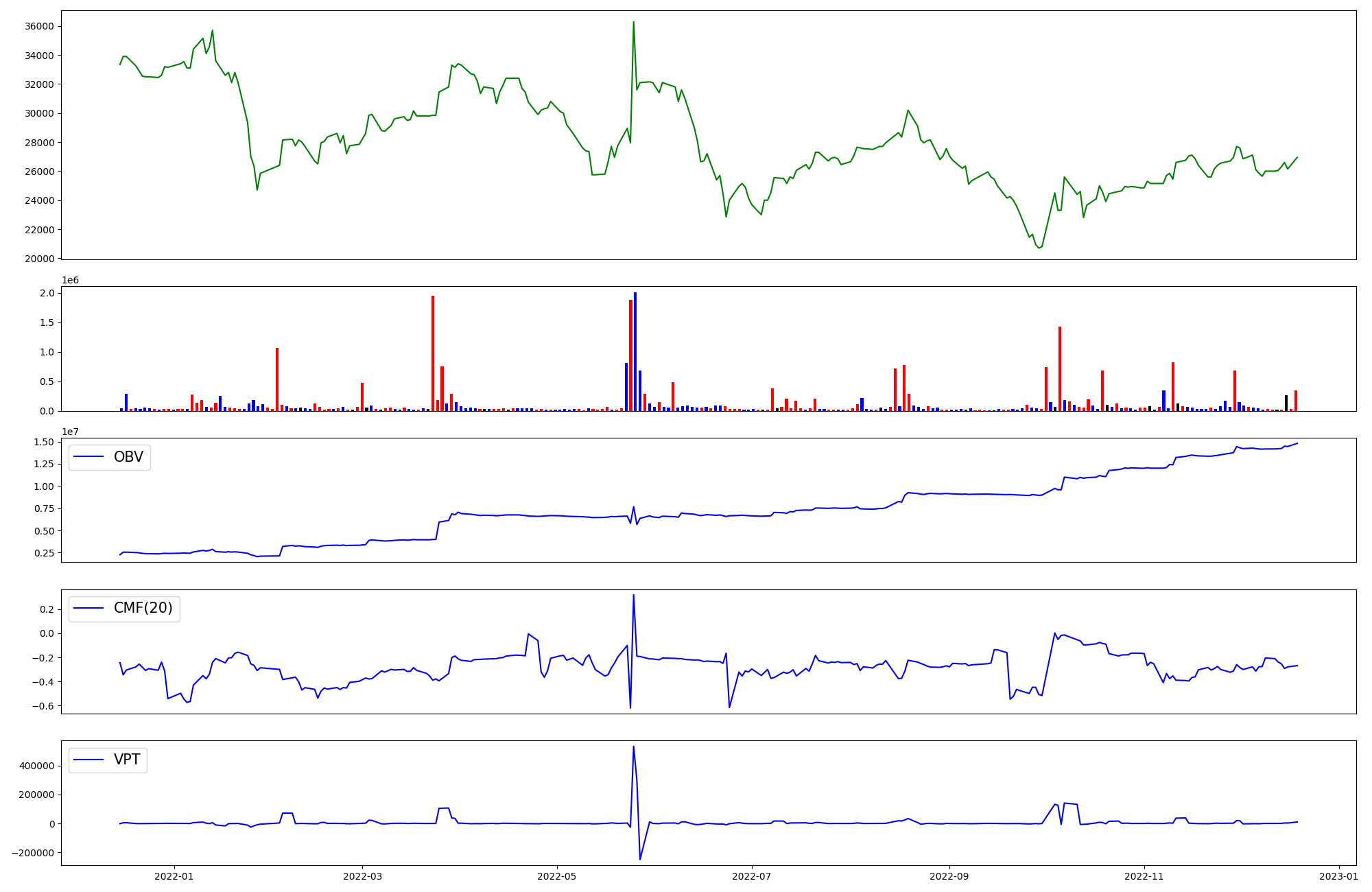
Task: Click the 24000 price axis label
Action: tap(39, 201)
